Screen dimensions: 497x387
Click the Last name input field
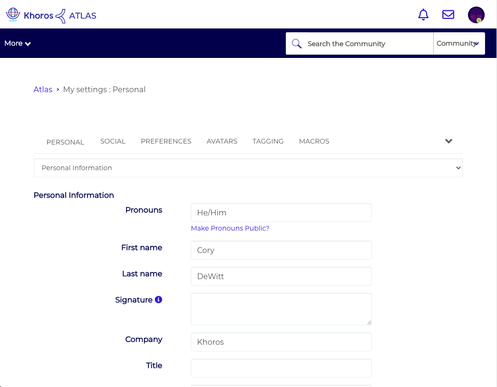click(281, 276)
